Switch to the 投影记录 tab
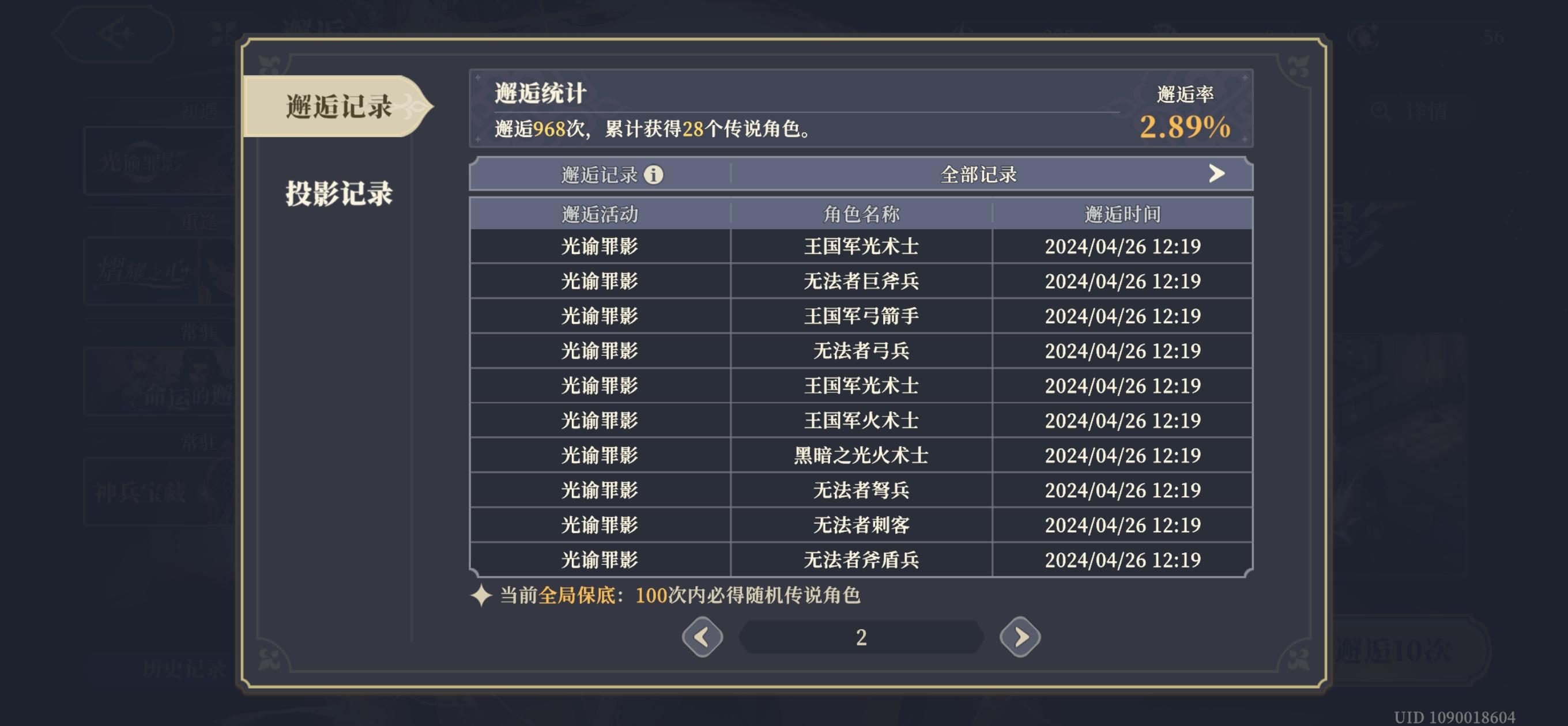 pos(338,194)
